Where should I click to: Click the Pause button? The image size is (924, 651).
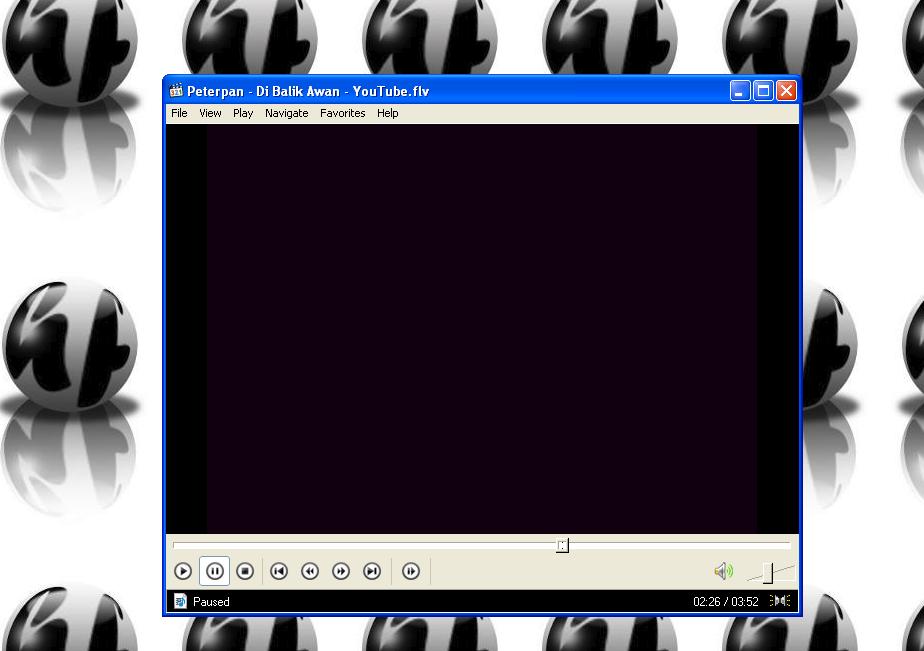coord(214,571)
